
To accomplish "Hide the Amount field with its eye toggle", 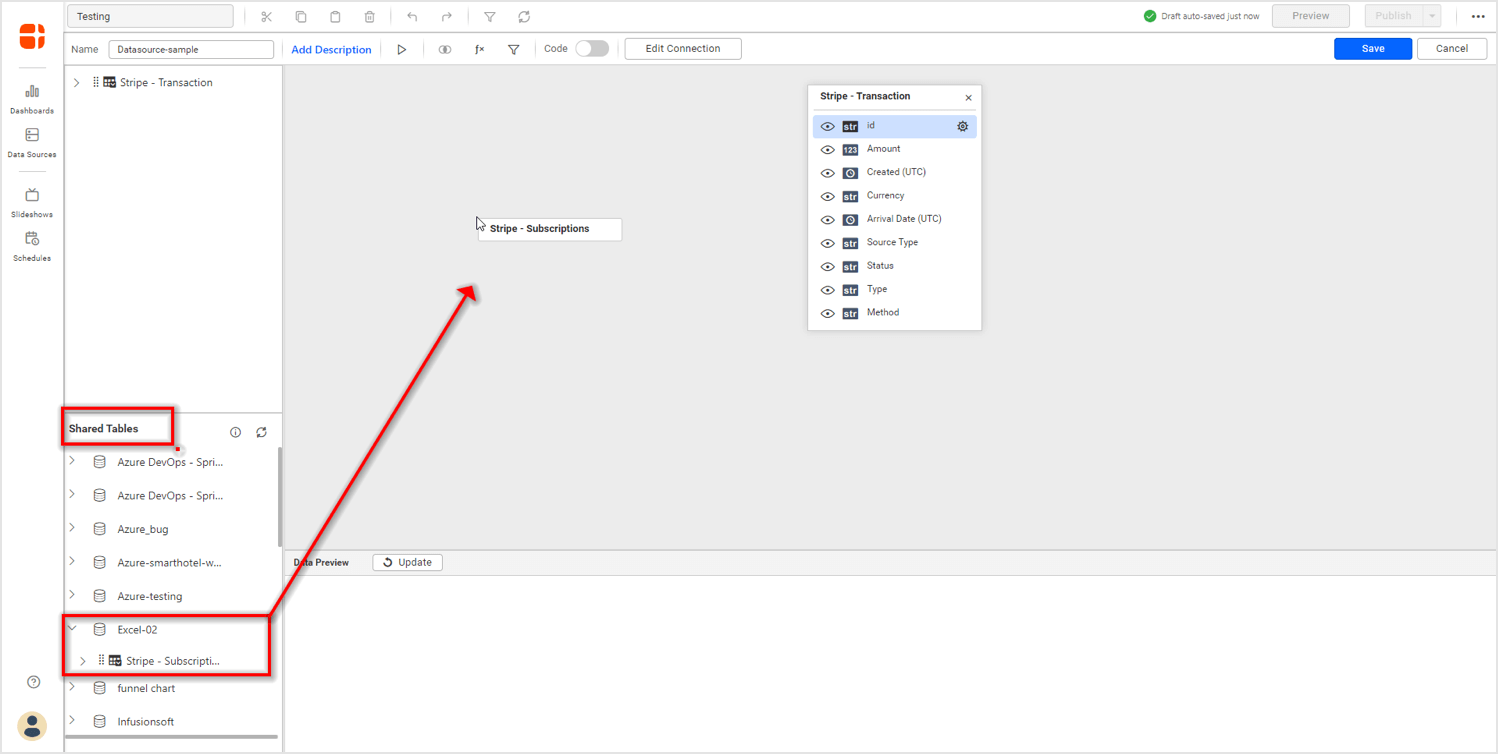I will pos(827,149).
